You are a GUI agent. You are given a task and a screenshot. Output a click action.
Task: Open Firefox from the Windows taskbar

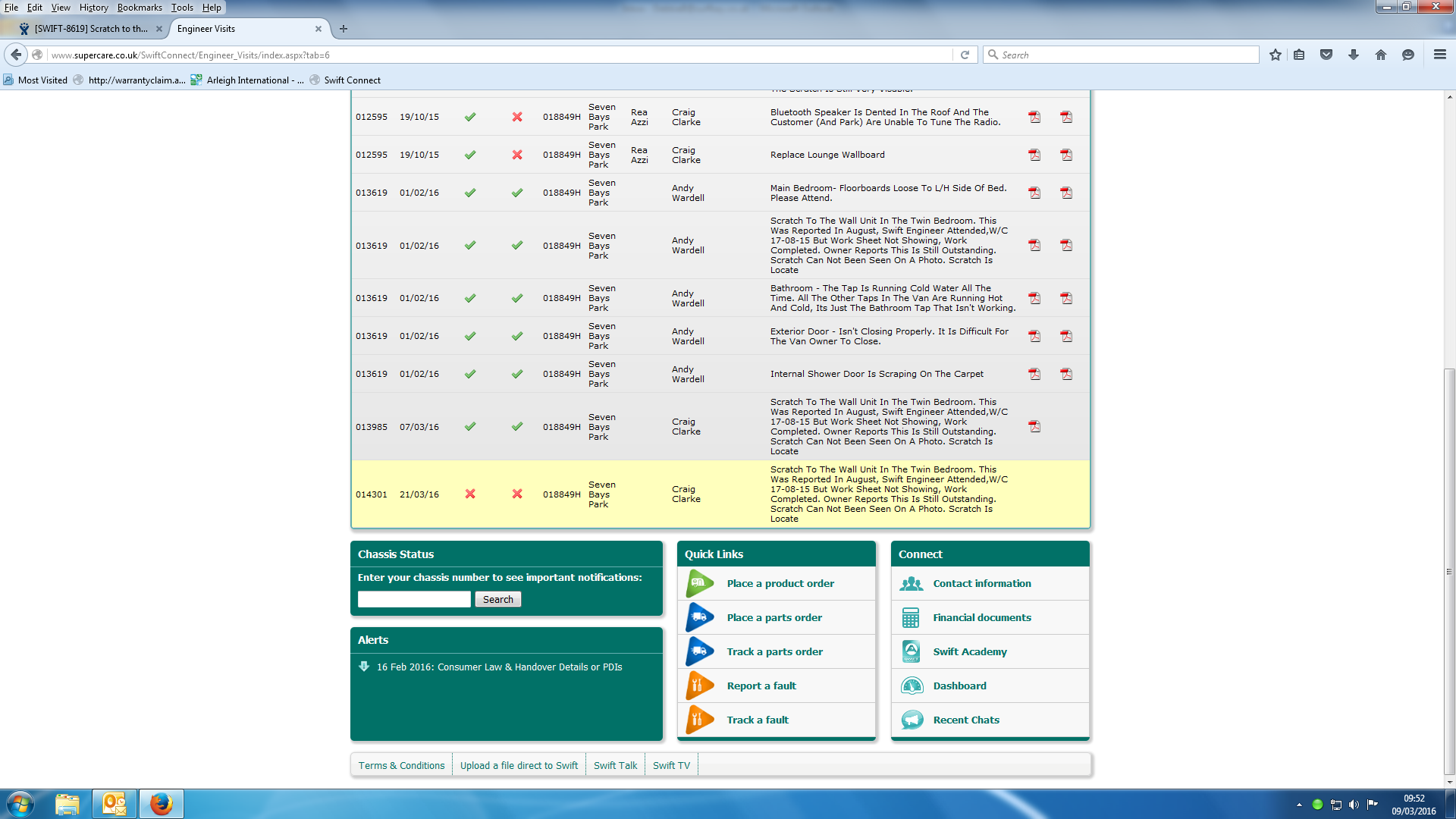click(x=161, y=804)
